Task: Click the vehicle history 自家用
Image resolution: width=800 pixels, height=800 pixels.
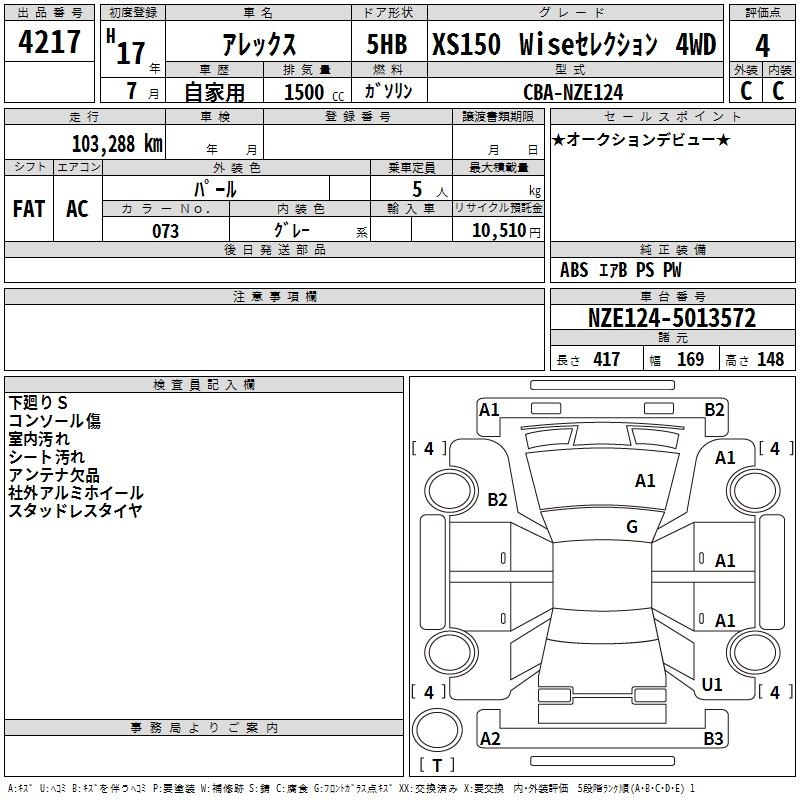Action: coord(214,92)
